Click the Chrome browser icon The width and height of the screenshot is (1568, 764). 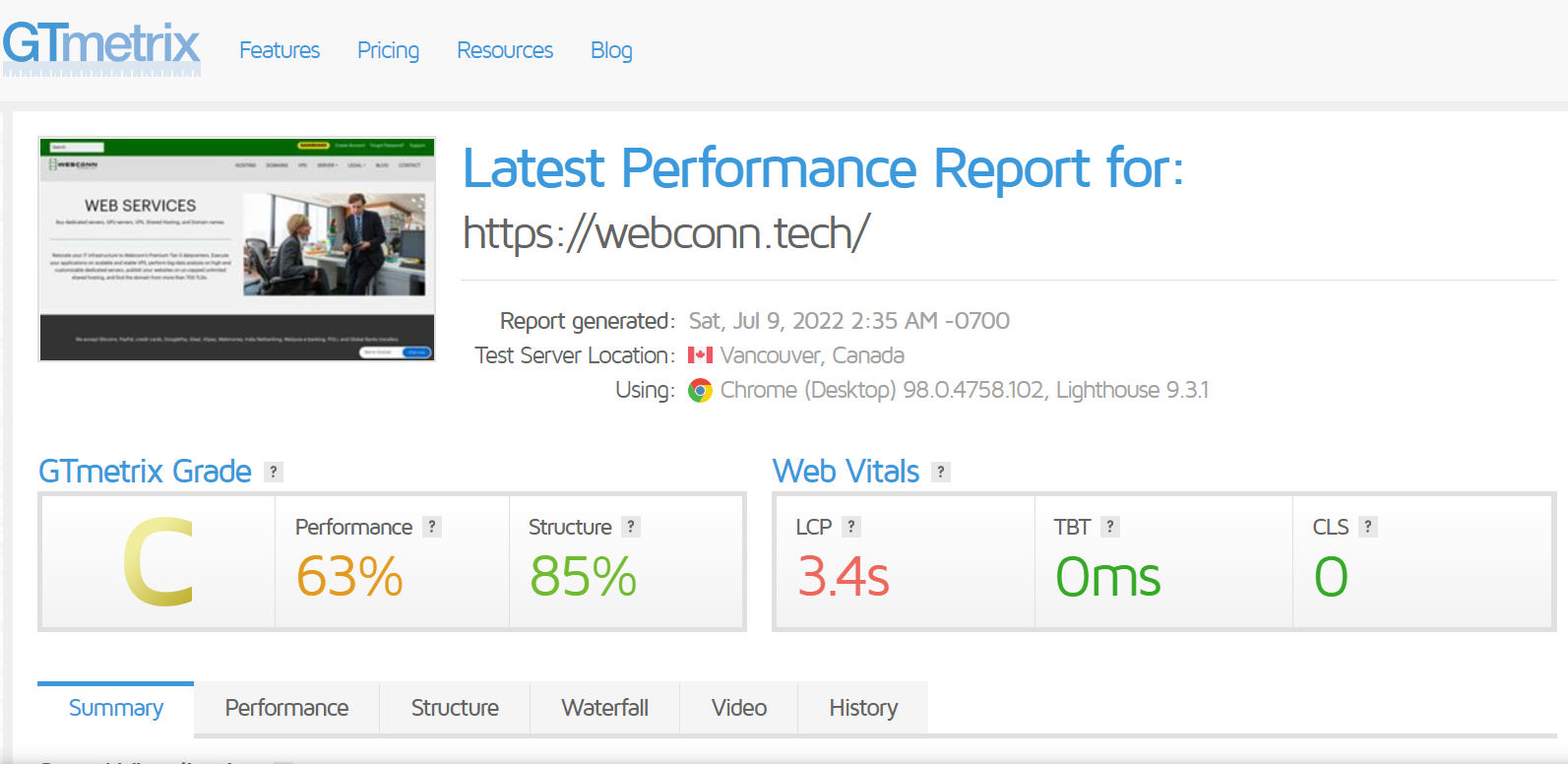click(700, 391)
